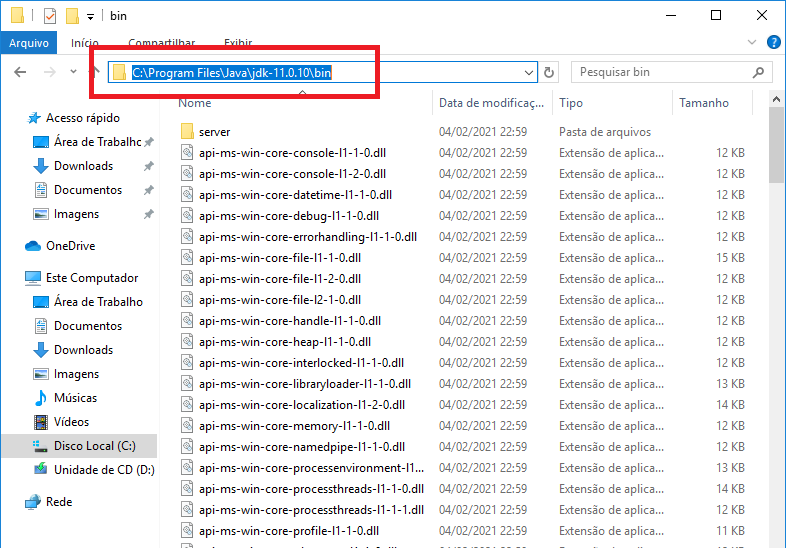The image size is (786, 548).
Task: Open pinned Downloads under Acesso rápido
Action: click(x=83, y=166)
